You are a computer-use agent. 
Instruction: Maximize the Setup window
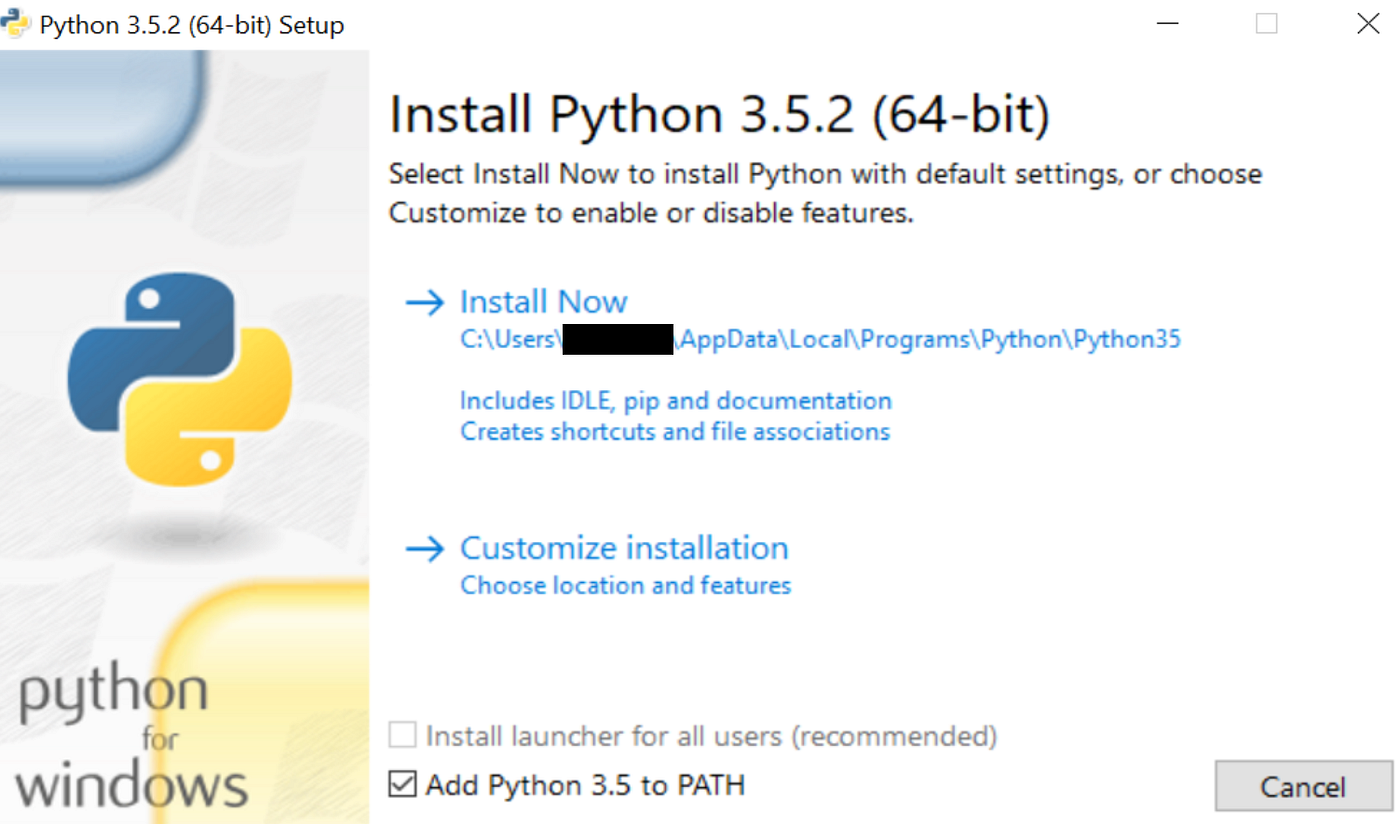tap(1267, 24)
